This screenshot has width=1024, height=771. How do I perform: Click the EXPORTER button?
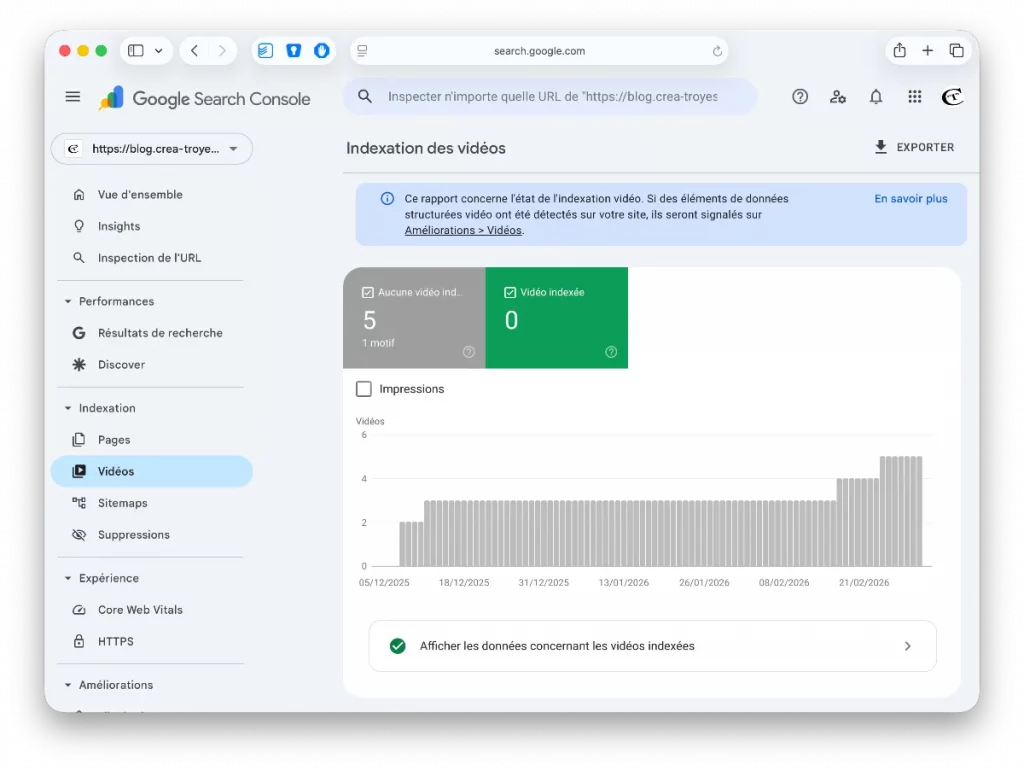[x=912, y=147]
